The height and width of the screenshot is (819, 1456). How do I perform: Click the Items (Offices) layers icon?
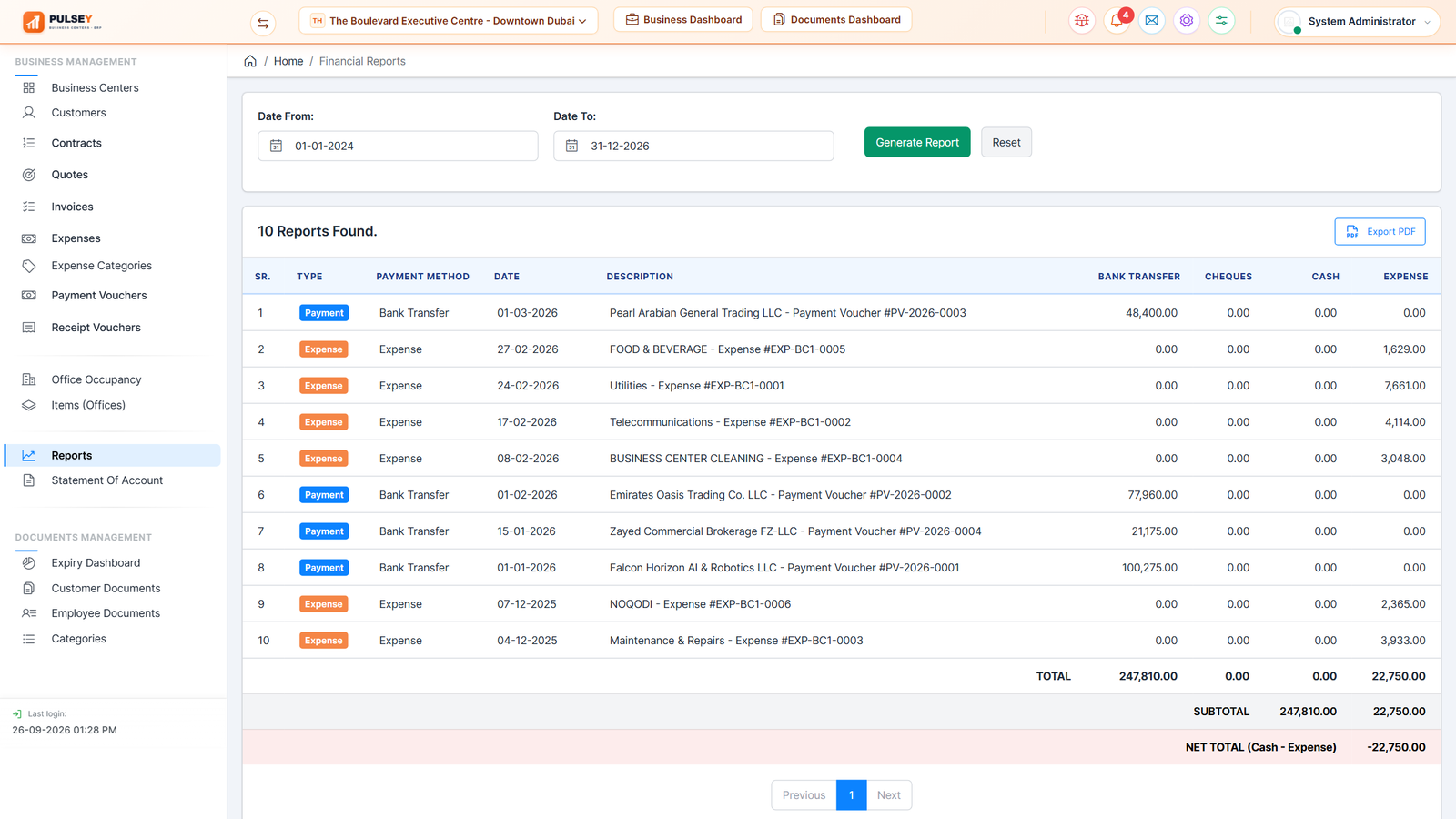tap(29, 405)
